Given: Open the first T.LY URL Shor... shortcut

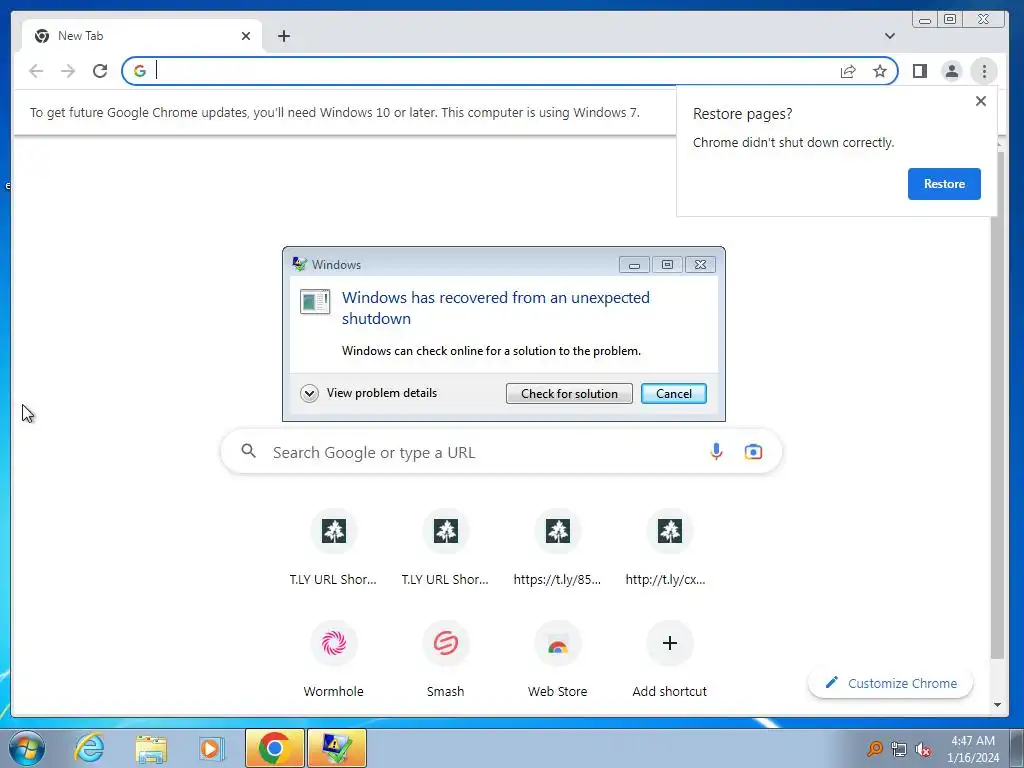Looking at the screenshot, I should pyautogui.click(x=333, y=547).
